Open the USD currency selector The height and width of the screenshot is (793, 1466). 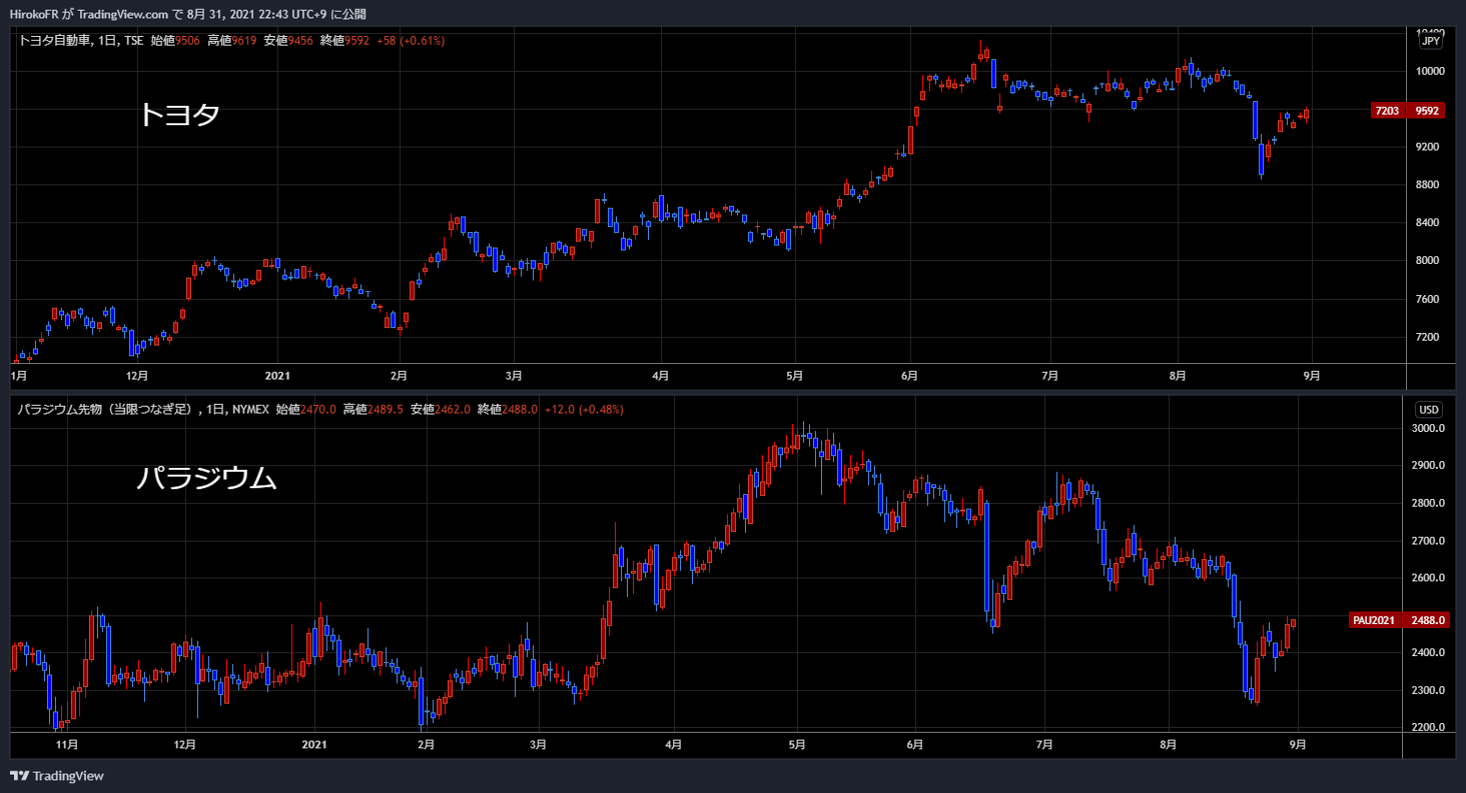[1429, 409]
